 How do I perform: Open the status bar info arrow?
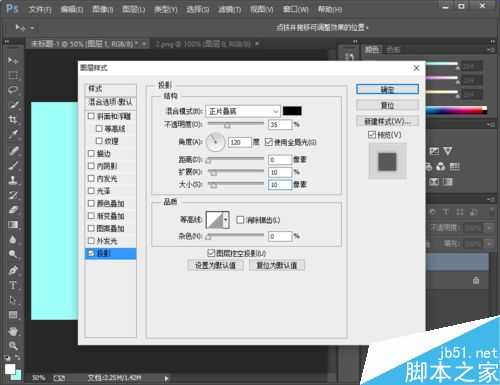166,378
